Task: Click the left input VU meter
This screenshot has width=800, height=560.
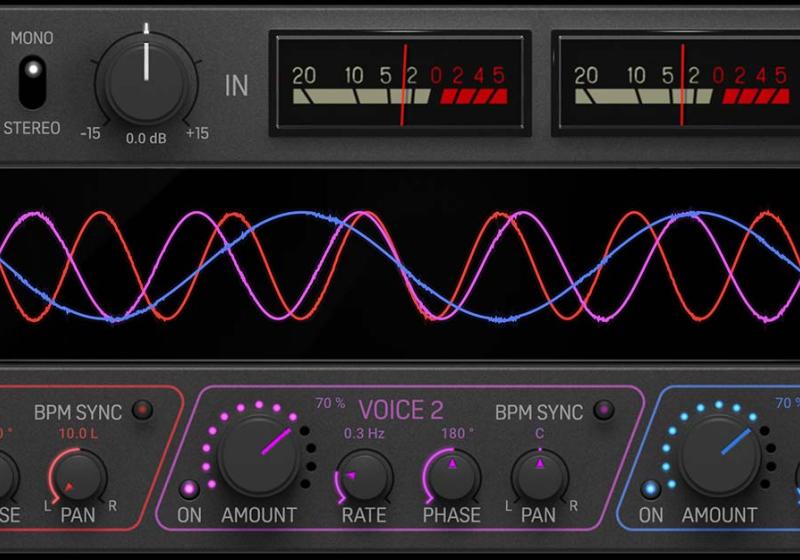Action: [x=400, y=83]
